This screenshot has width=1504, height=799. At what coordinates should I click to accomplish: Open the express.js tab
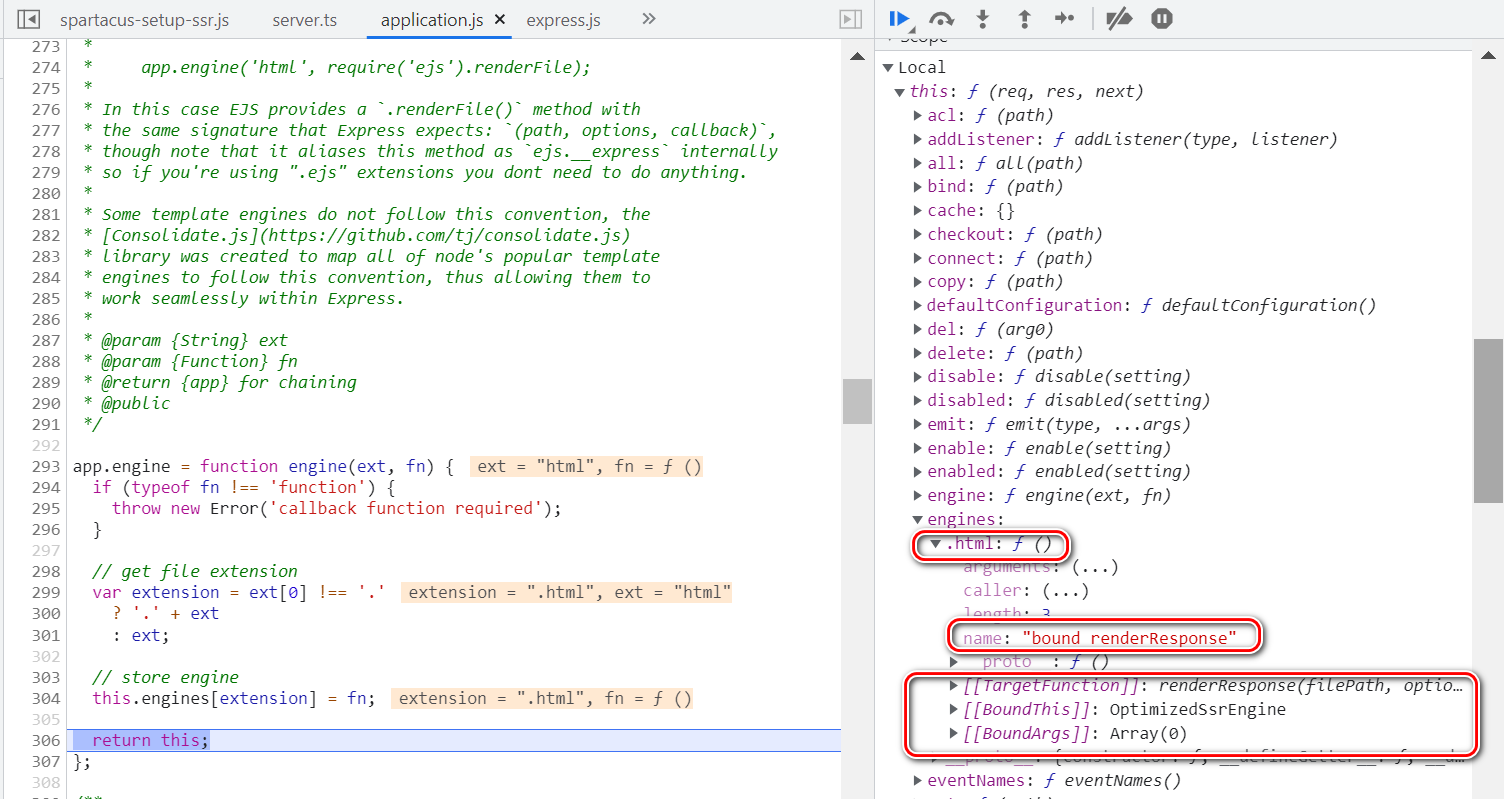[563, 20]
